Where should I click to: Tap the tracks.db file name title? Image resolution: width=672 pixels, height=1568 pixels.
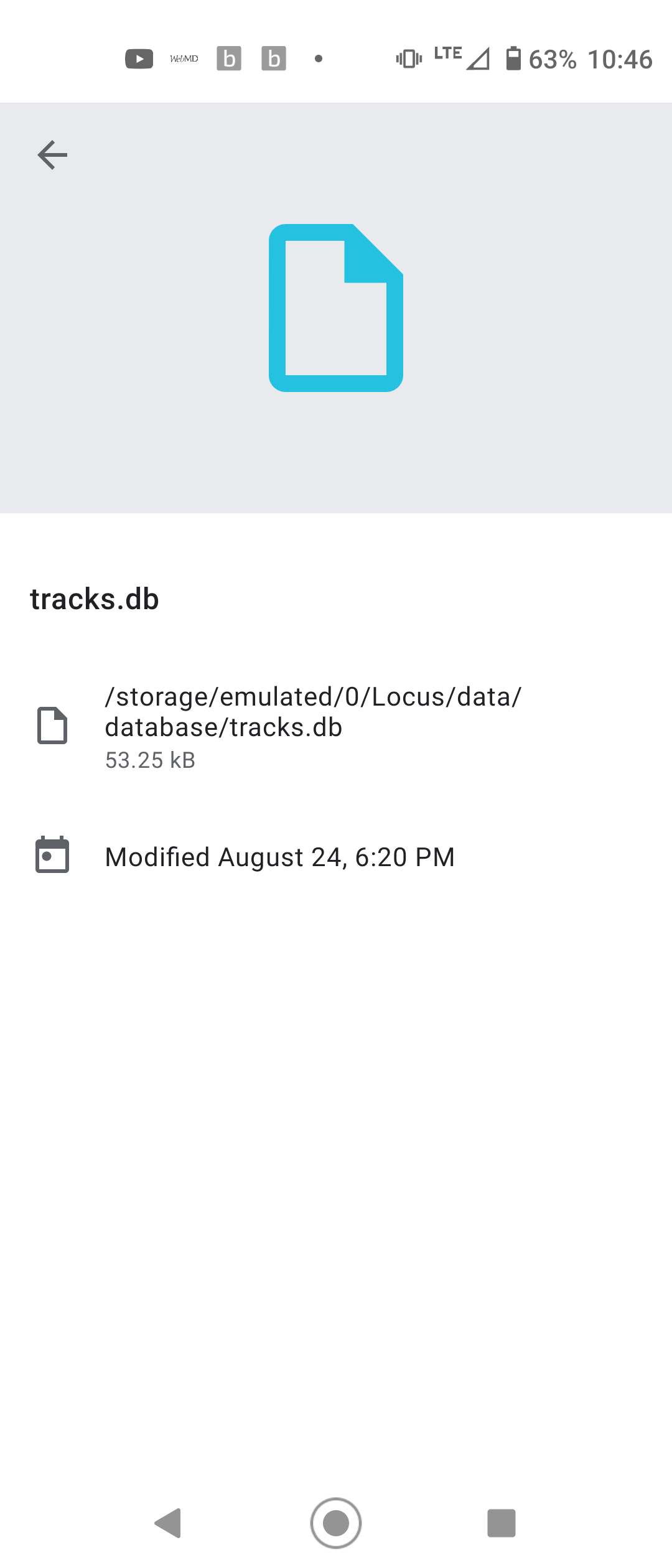pyautogui.click(x=95, y=599)
